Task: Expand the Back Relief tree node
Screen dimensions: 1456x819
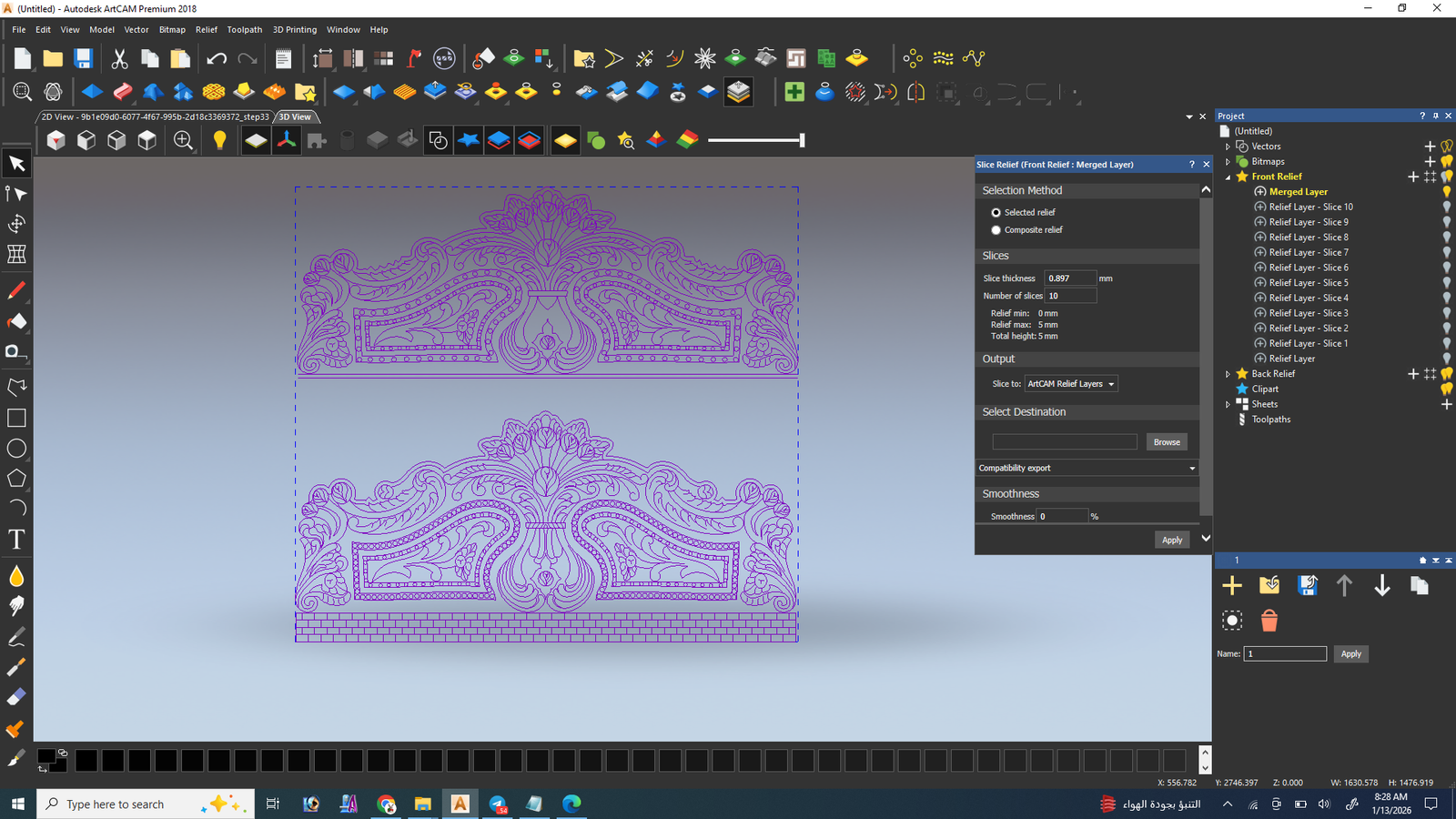Action: (x=1228, y=374)
